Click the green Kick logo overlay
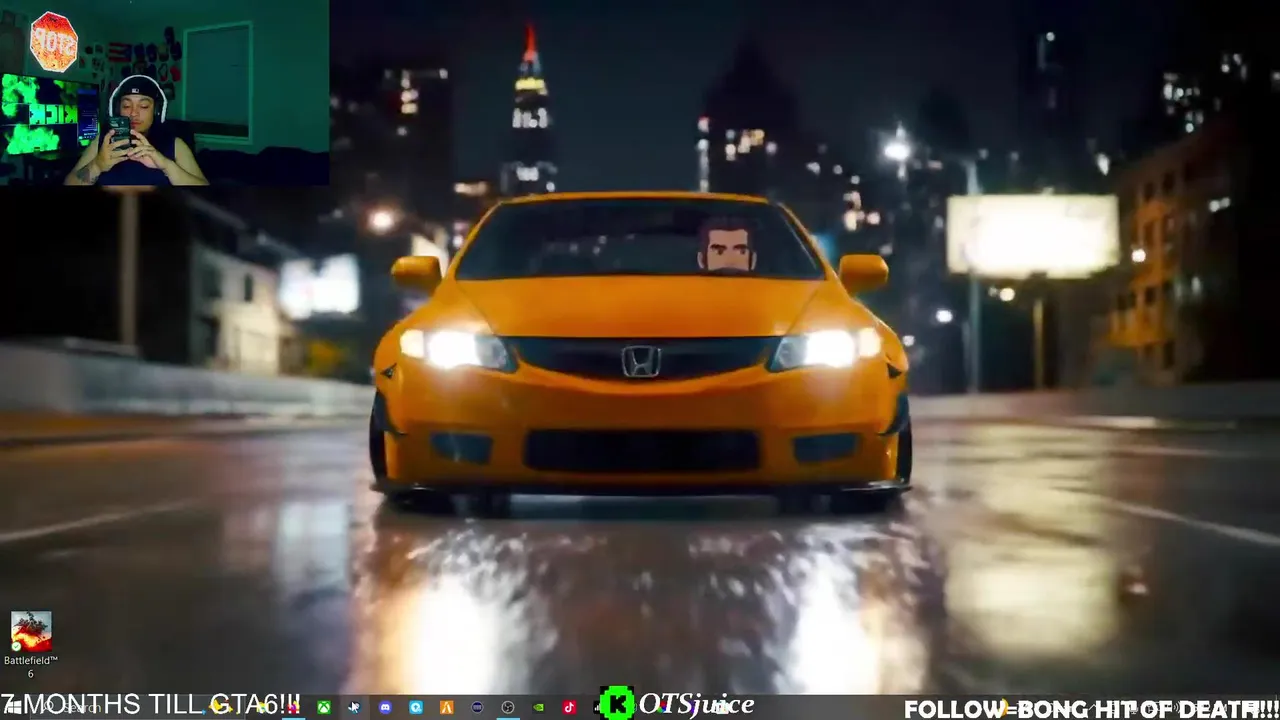This screenshot has height=720, width=1280. (x=617, y=704)
